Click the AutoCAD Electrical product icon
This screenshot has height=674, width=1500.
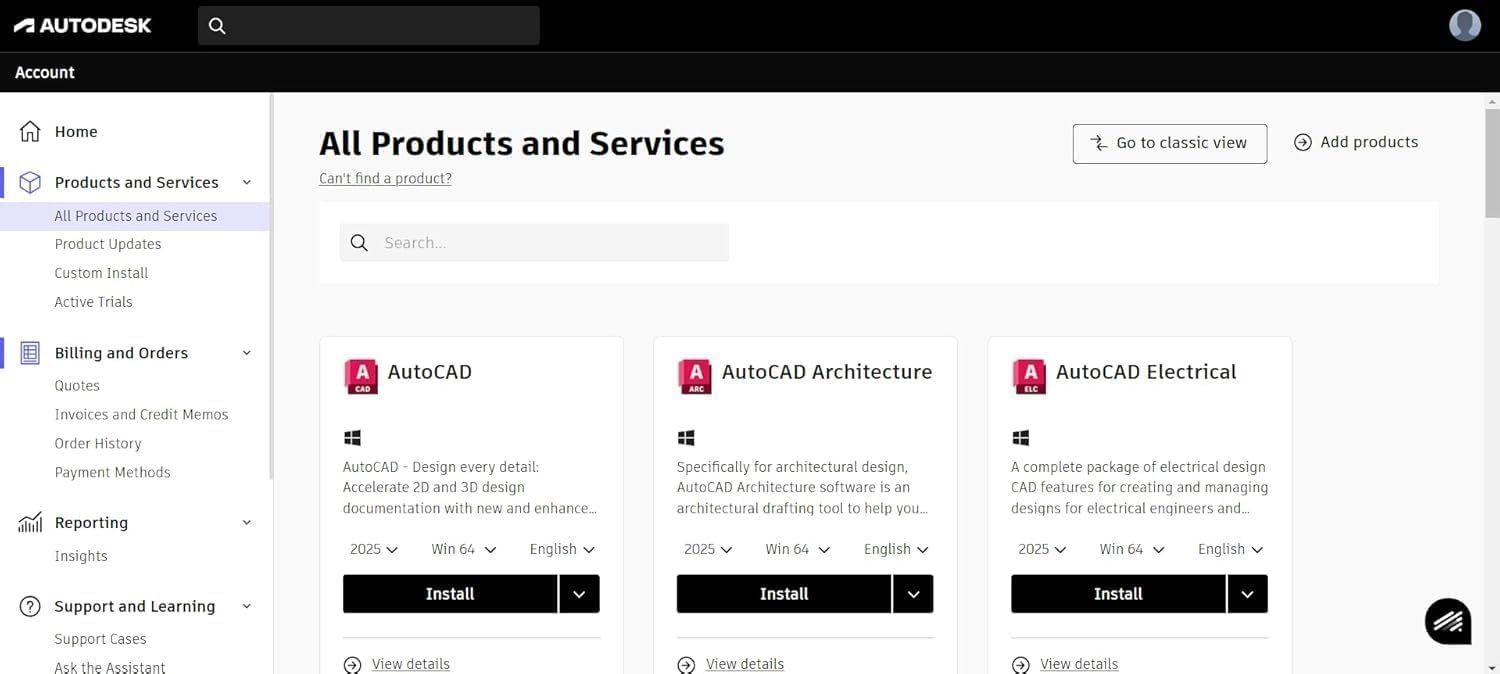[x=1029, y=376]
